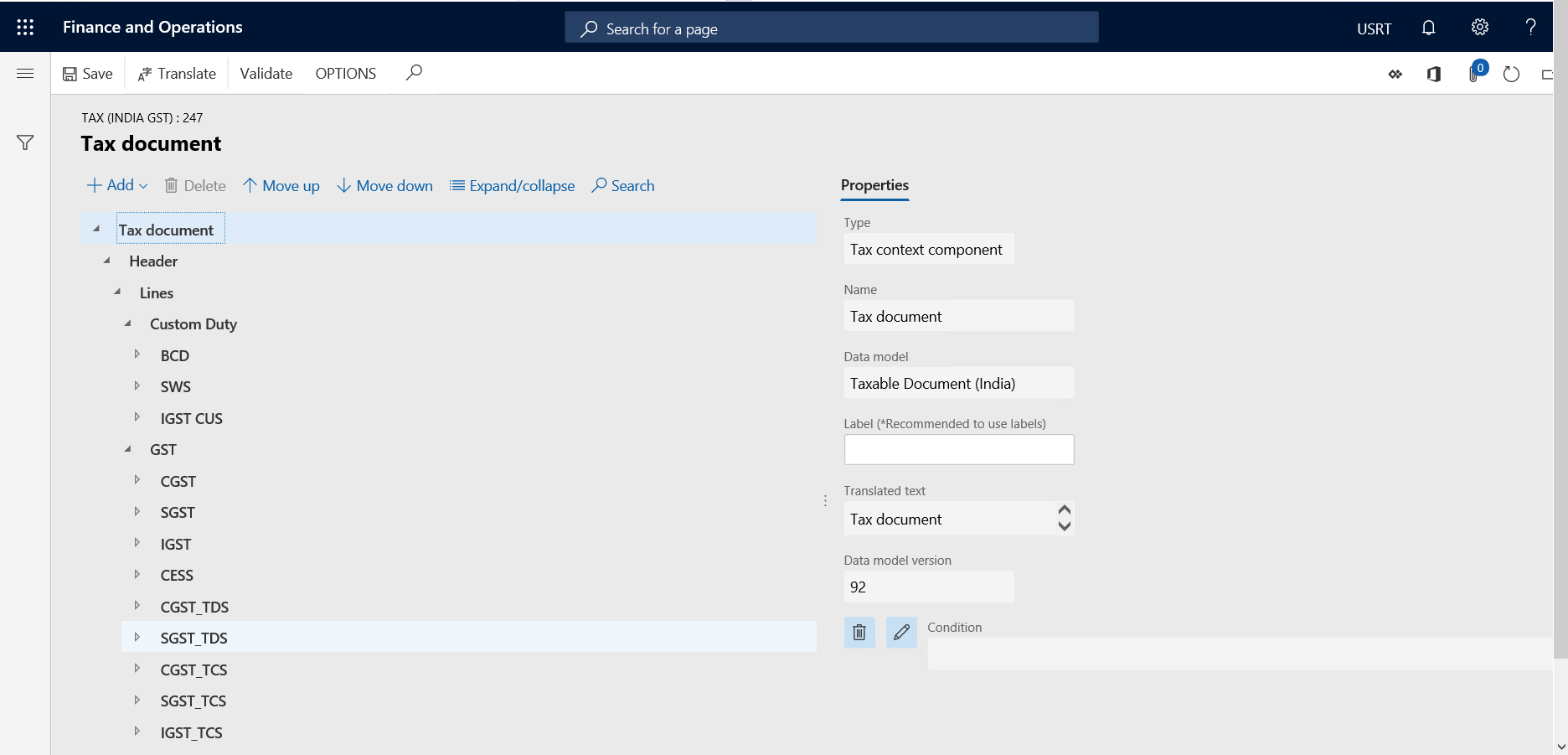
Task: Open help question mark icon
Action: (x=1530, y=28)
